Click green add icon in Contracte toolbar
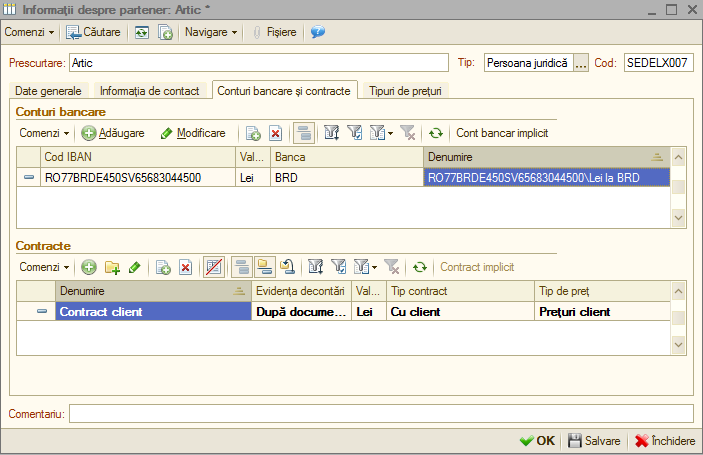 [x=89, y=267]
